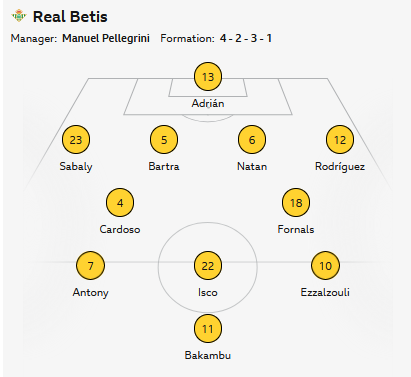
Task: Select Bartra's number 5 player circle
Action: tap(164, 140)
